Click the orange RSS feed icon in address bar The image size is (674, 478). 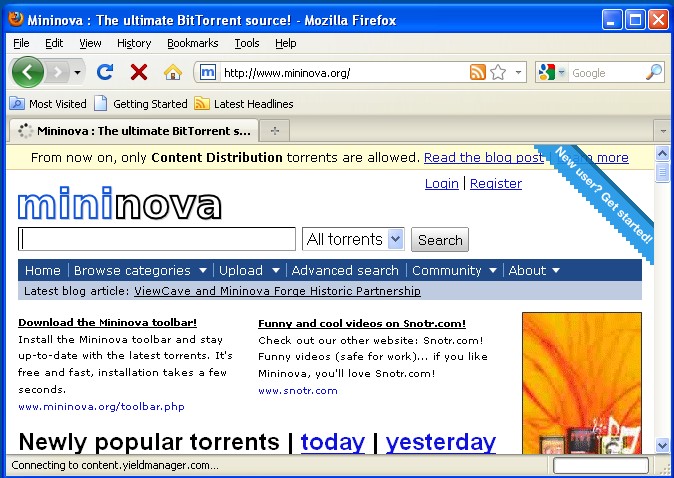[478, 72]
